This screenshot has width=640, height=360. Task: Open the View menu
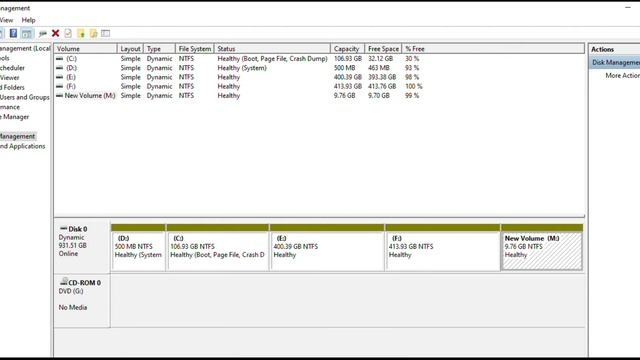click(x=6, y=20)
